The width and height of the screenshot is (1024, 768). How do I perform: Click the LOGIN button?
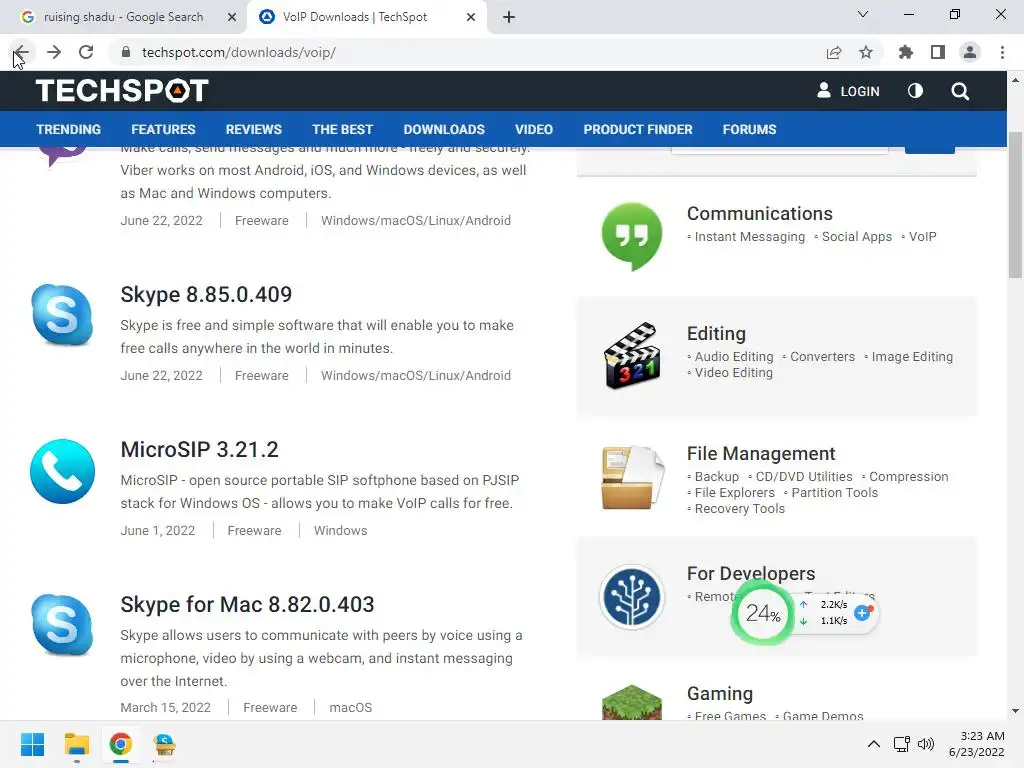[848, 91]
